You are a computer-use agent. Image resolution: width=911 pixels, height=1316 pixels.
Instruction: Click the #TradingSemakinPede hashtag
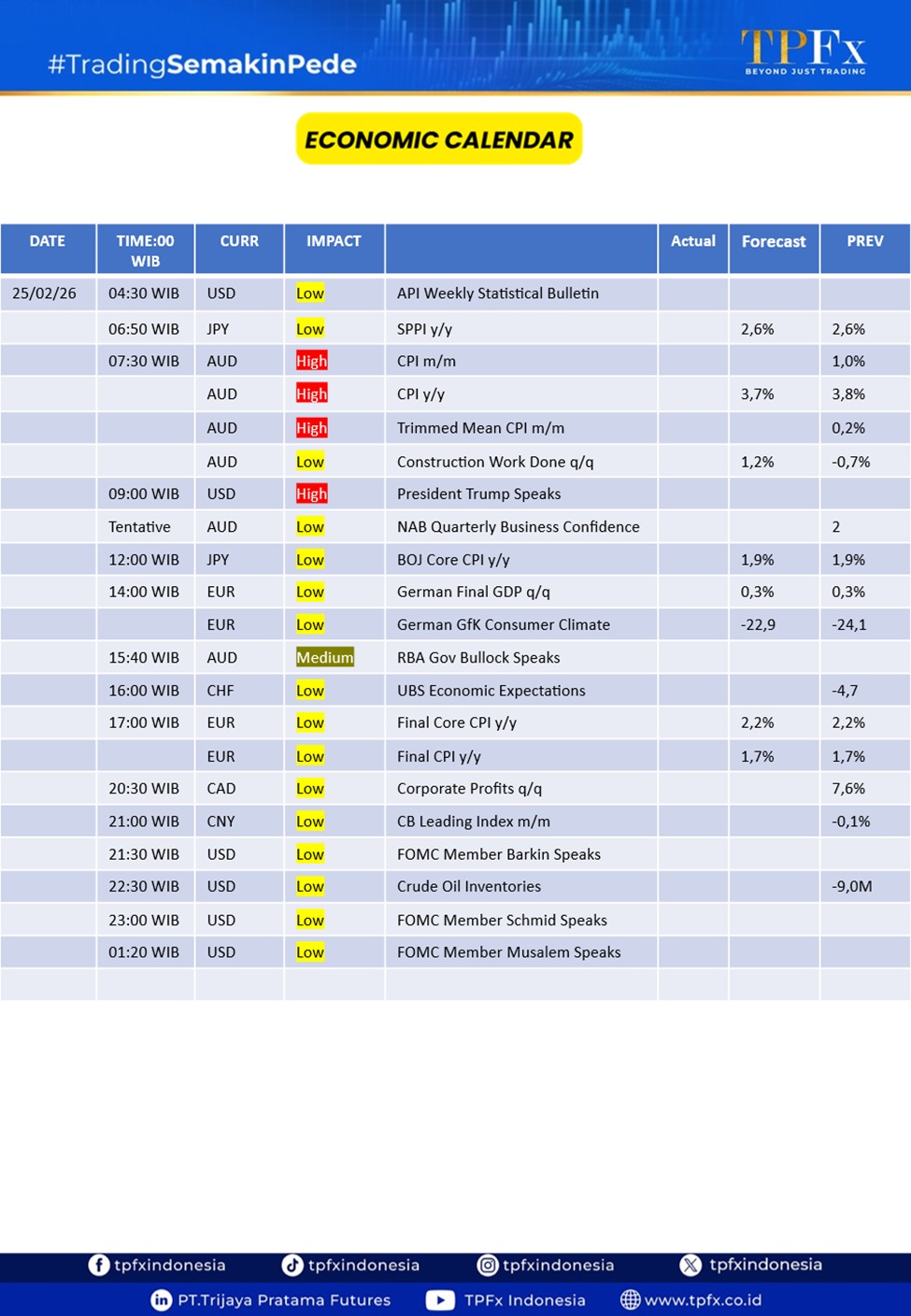click(x=202, y=64)
